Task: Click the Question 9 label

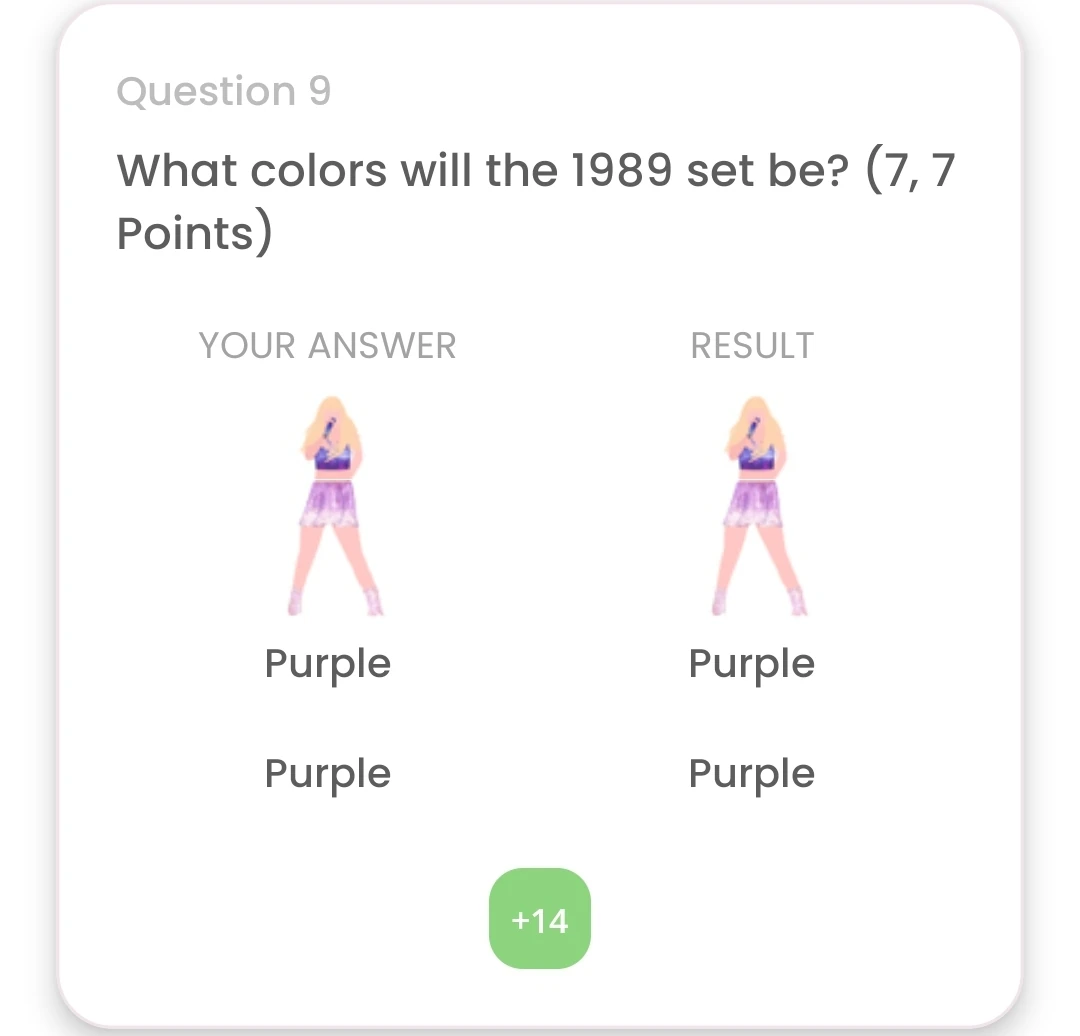Action: (x=224, y=92)
